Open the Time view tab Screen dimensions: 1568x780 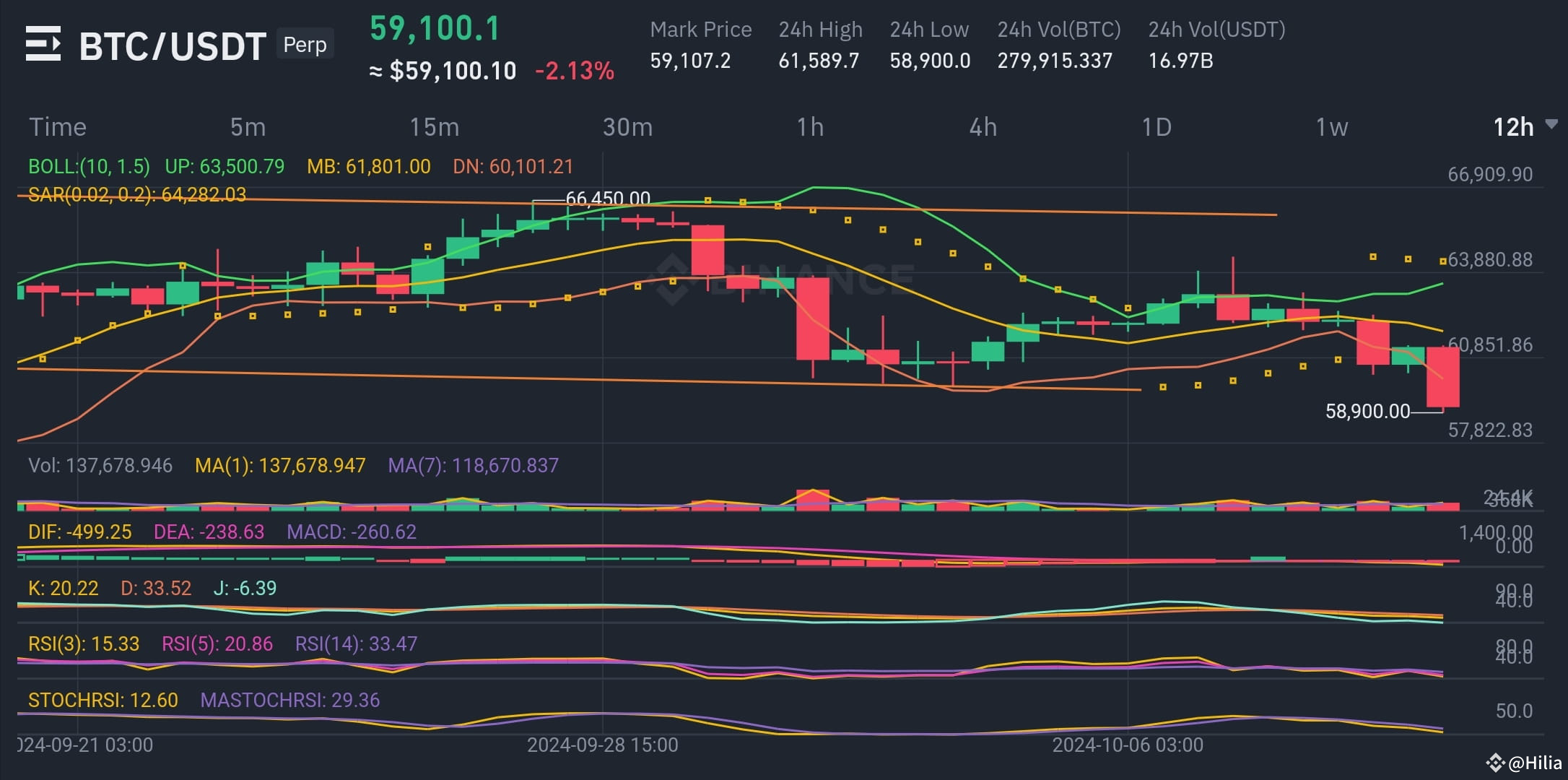pos(58,127)
